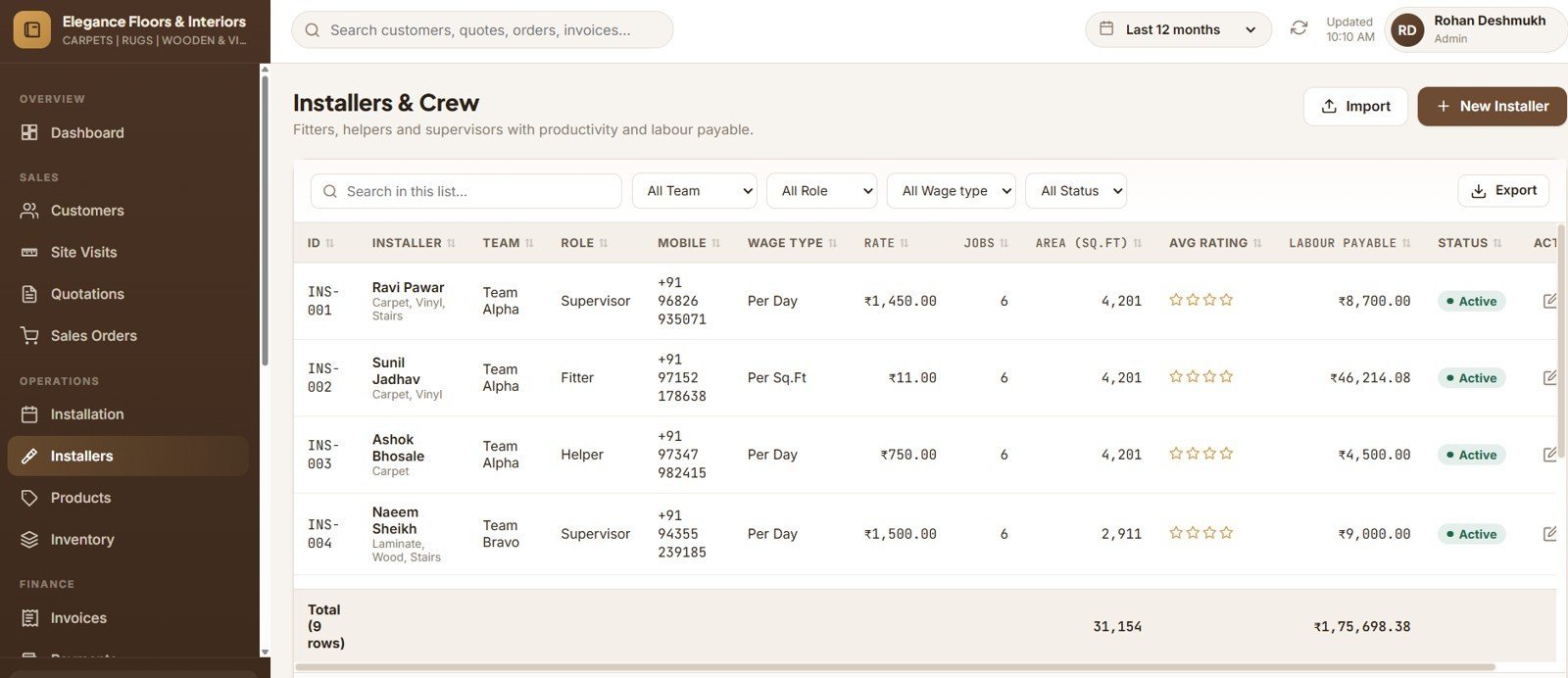Screen dimensions: 1568x678
Task: Sort the table by ID column icon
Action: tap(329, 243)
